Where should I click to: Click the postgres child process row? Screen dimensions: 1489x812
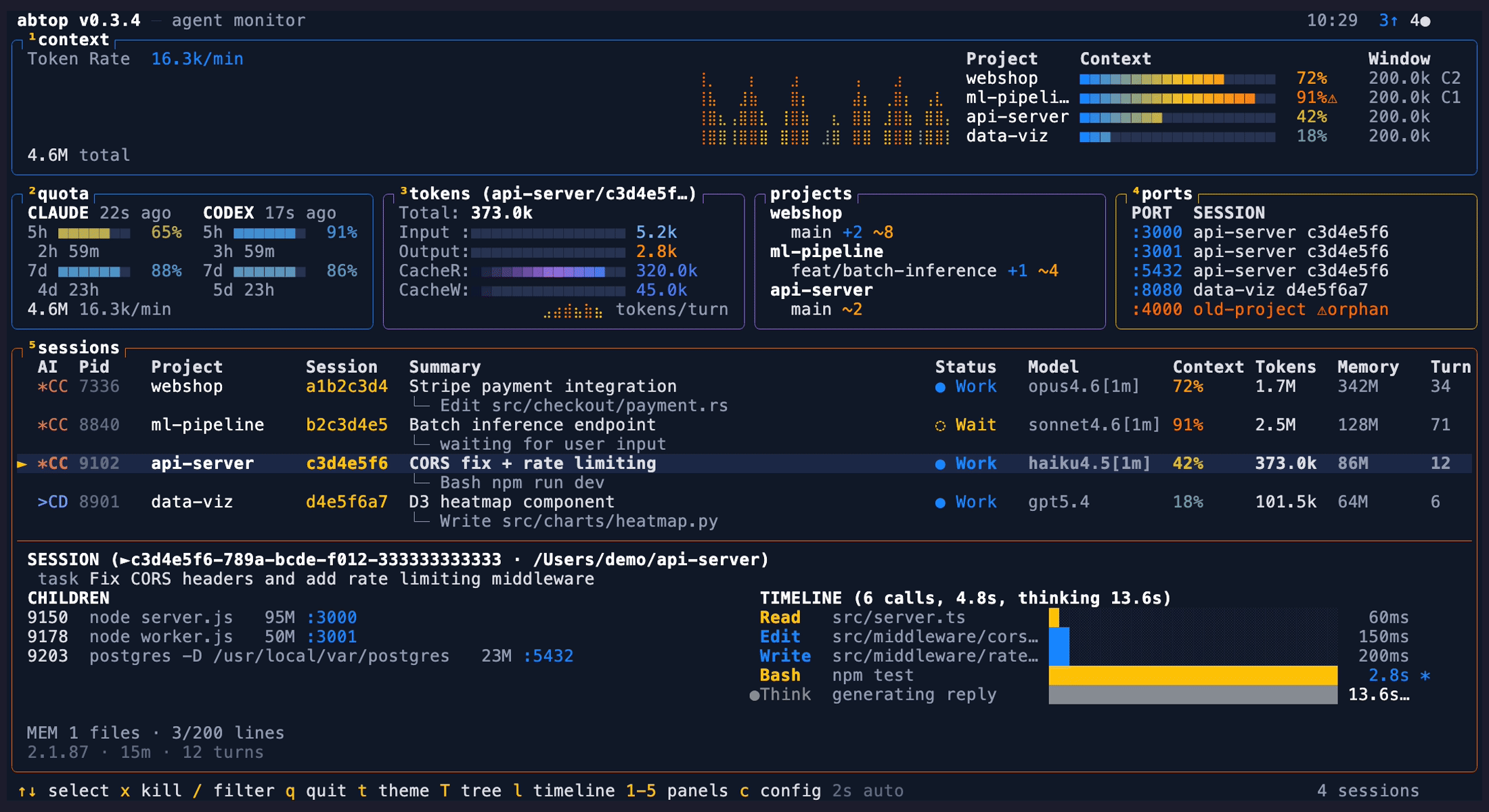[301, 656]
